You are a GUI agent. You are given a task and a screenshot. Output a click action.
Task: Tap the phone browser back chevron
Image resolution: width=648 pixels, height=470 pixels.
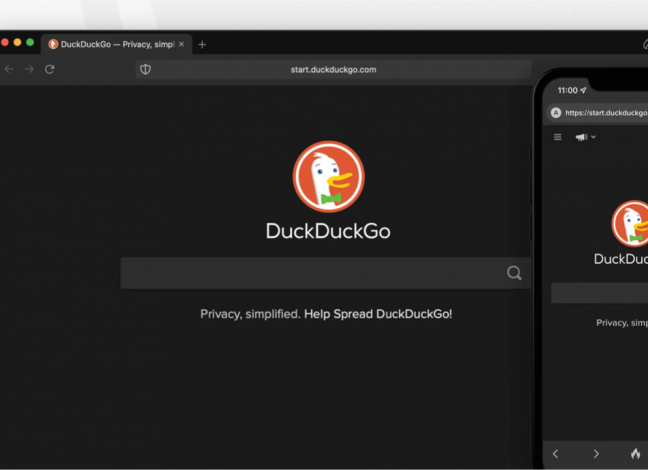tap(555, 454)
